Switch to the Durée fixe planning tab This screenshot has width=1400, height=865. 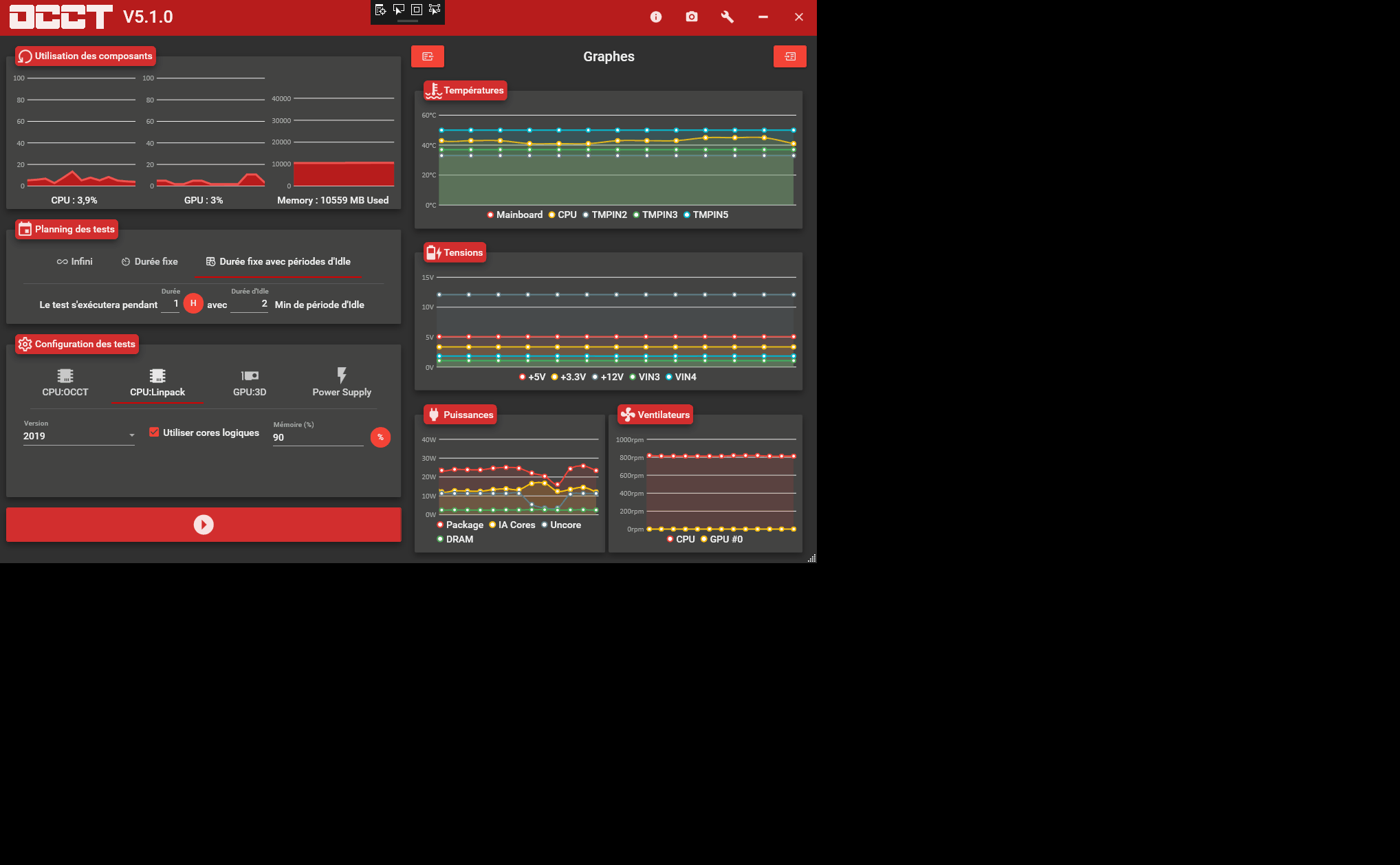(149, 261)
